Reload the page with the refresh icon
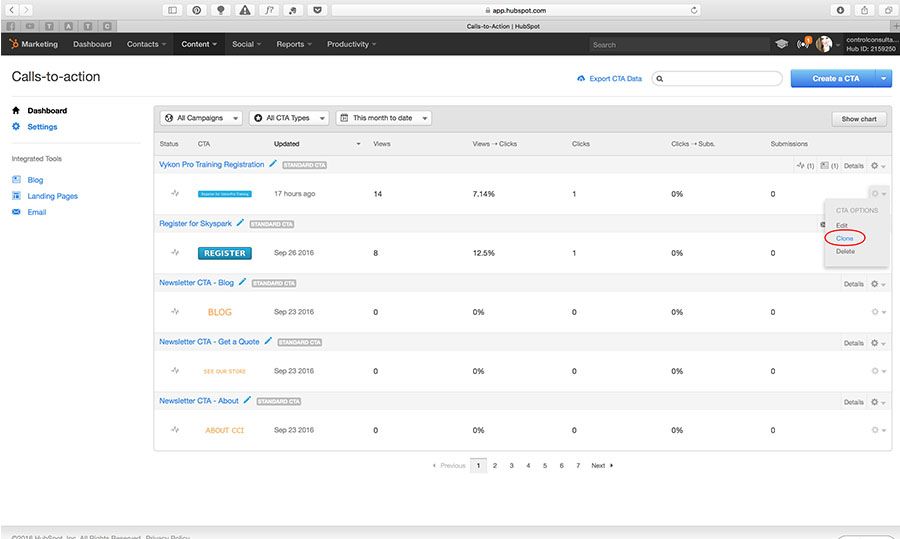 (x=694, y=10)
